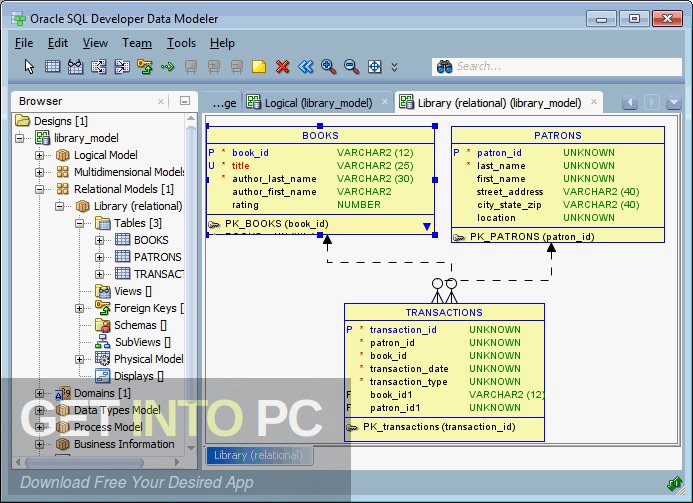Click the blue double-arrow Engineer to Logical icon

click(x=305, y=67)
